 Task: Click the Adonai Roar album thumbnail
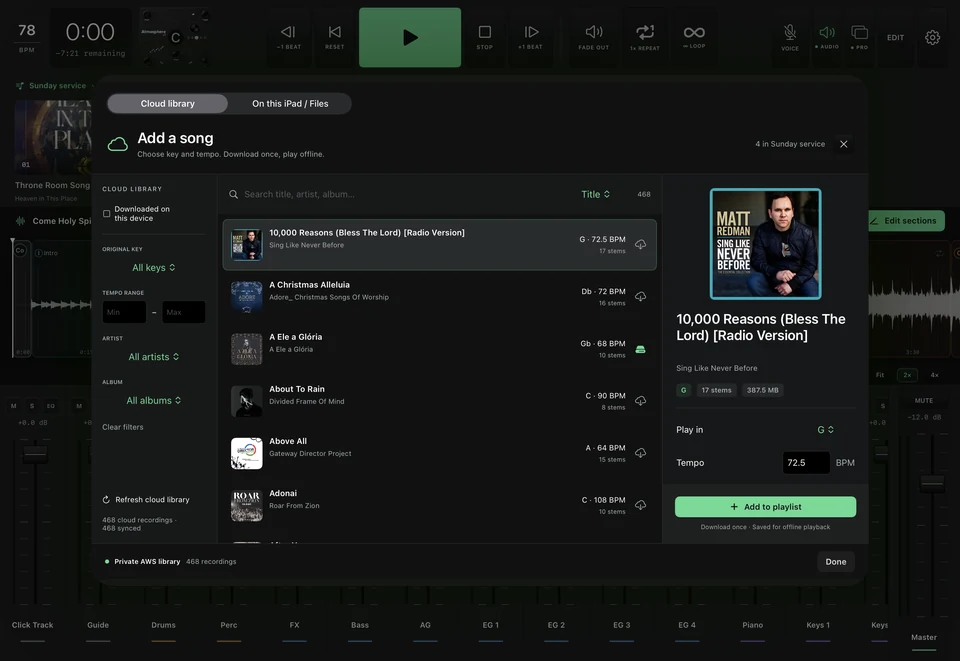[x=247, y=505]
